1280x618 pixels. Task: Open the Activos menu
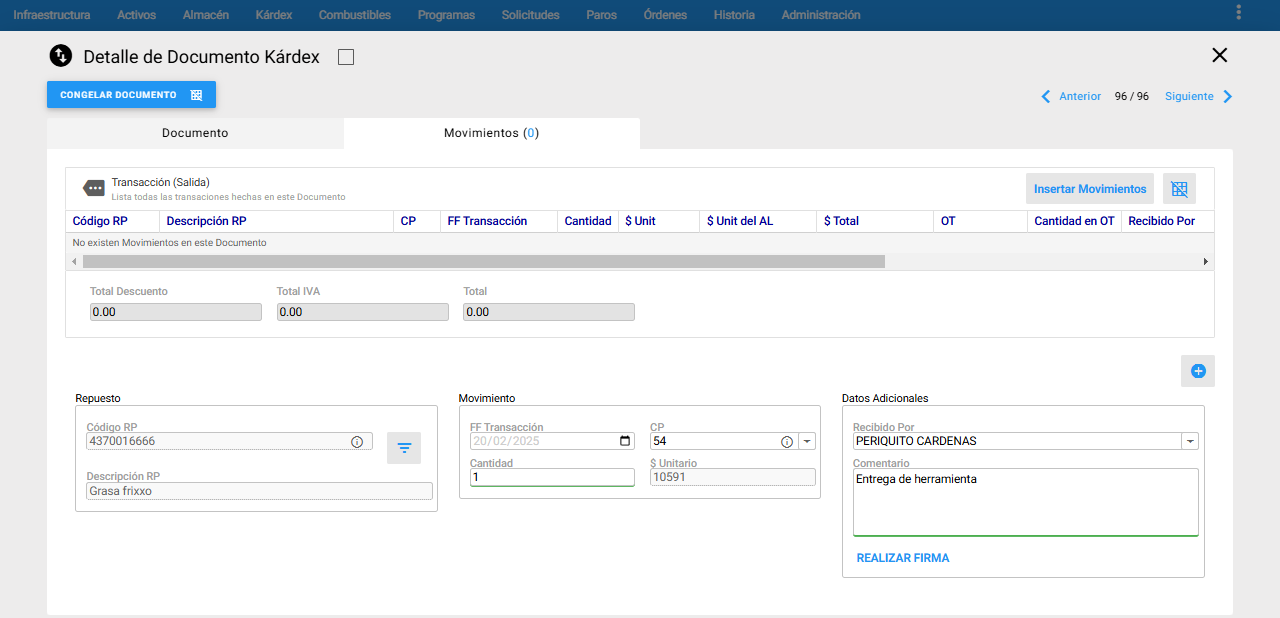(x=137, y=15)
